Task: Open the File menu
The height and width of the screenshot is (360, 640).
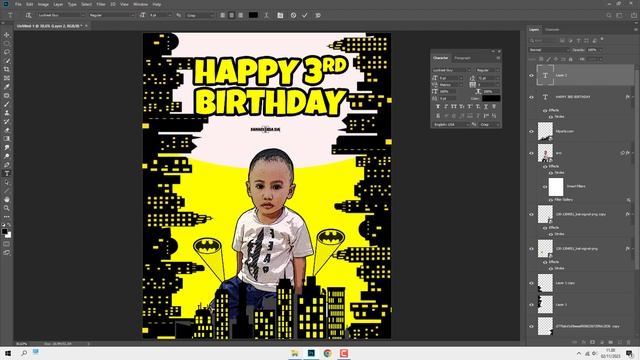Action: click(x=18, y=4)
